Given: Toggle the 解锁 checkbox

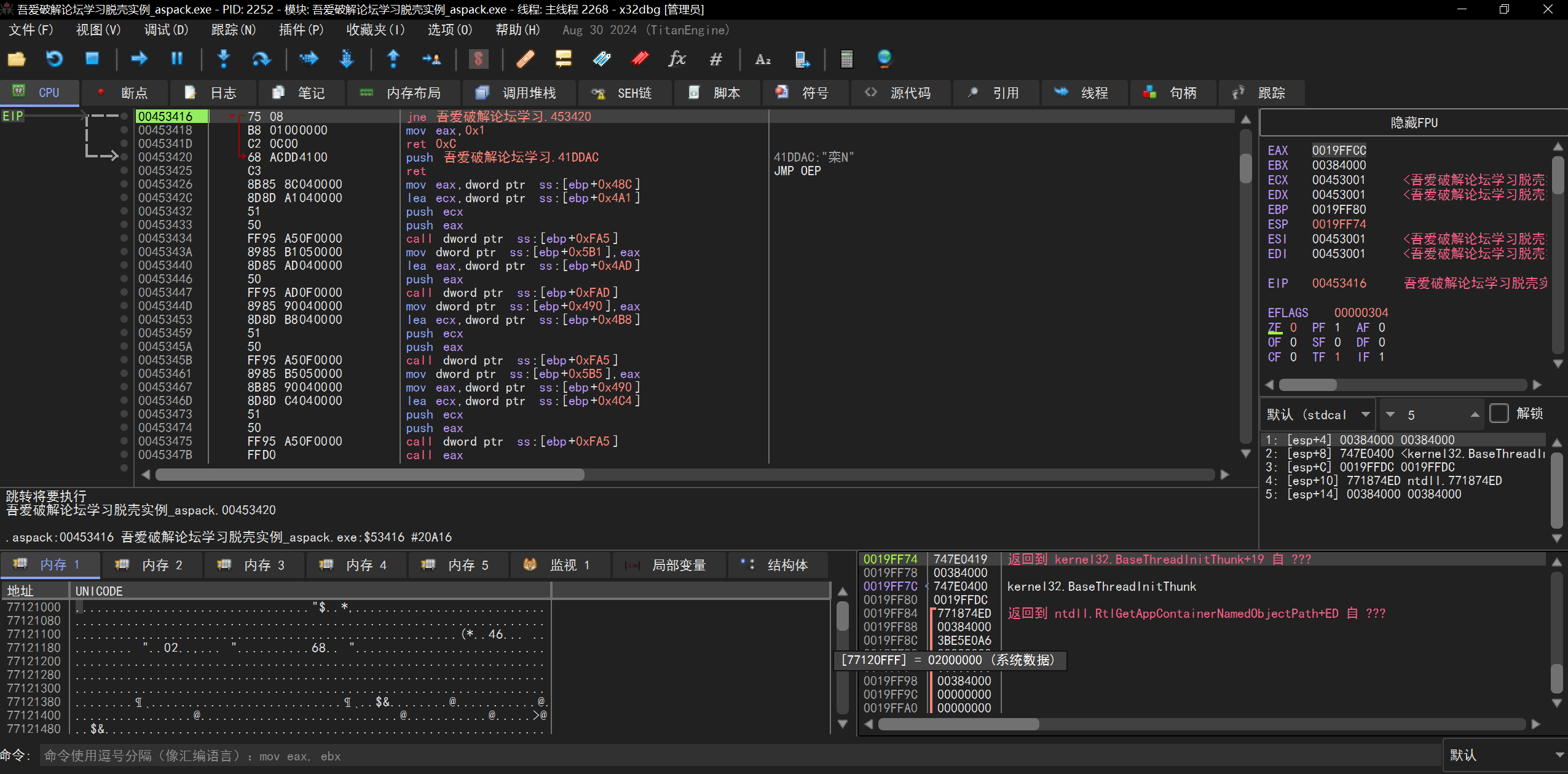Looking at the screenshot, I should pyautogui.click(x=1499, y=413).
